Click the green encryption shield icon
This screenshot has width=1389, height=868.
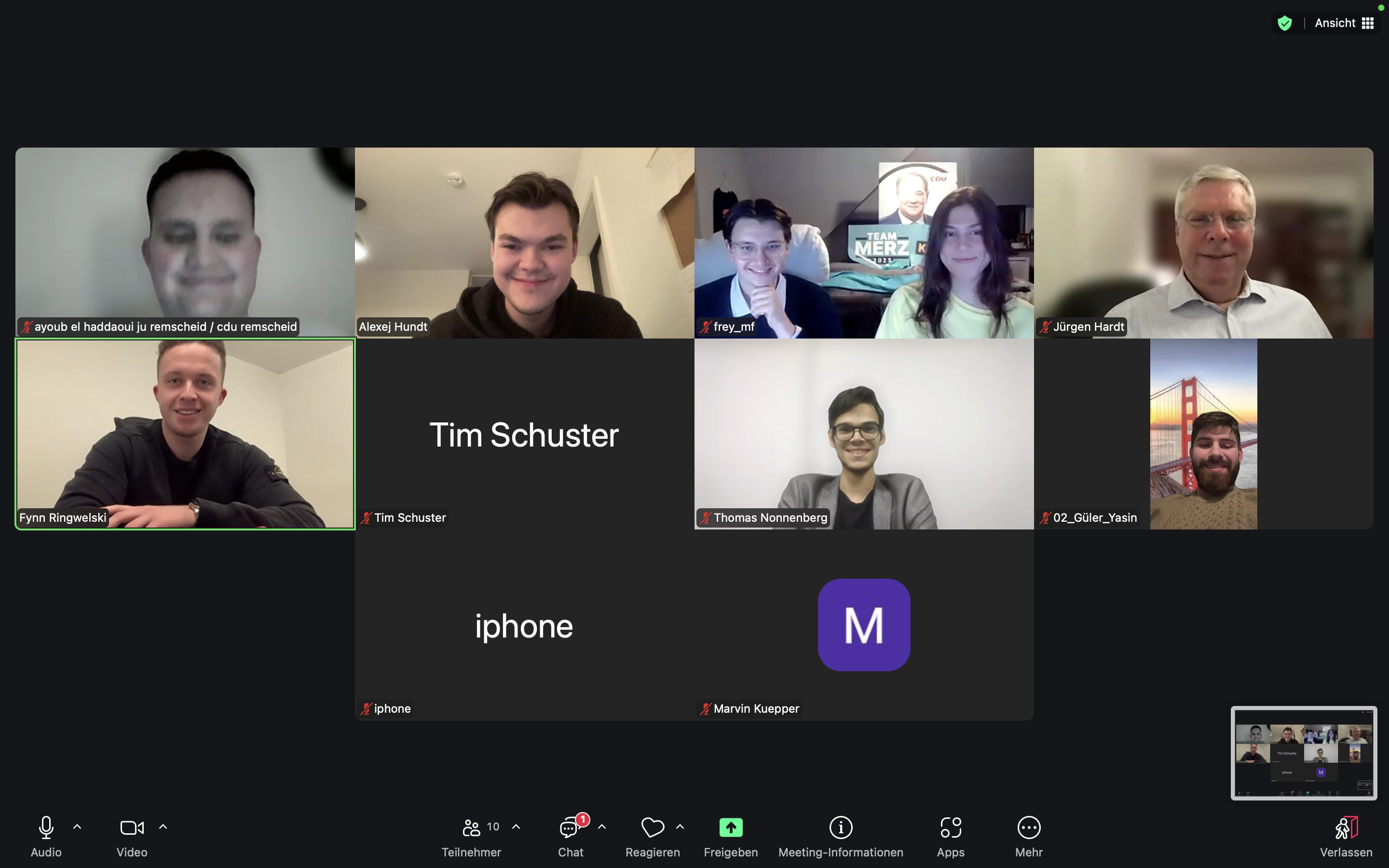point(1284,23)
